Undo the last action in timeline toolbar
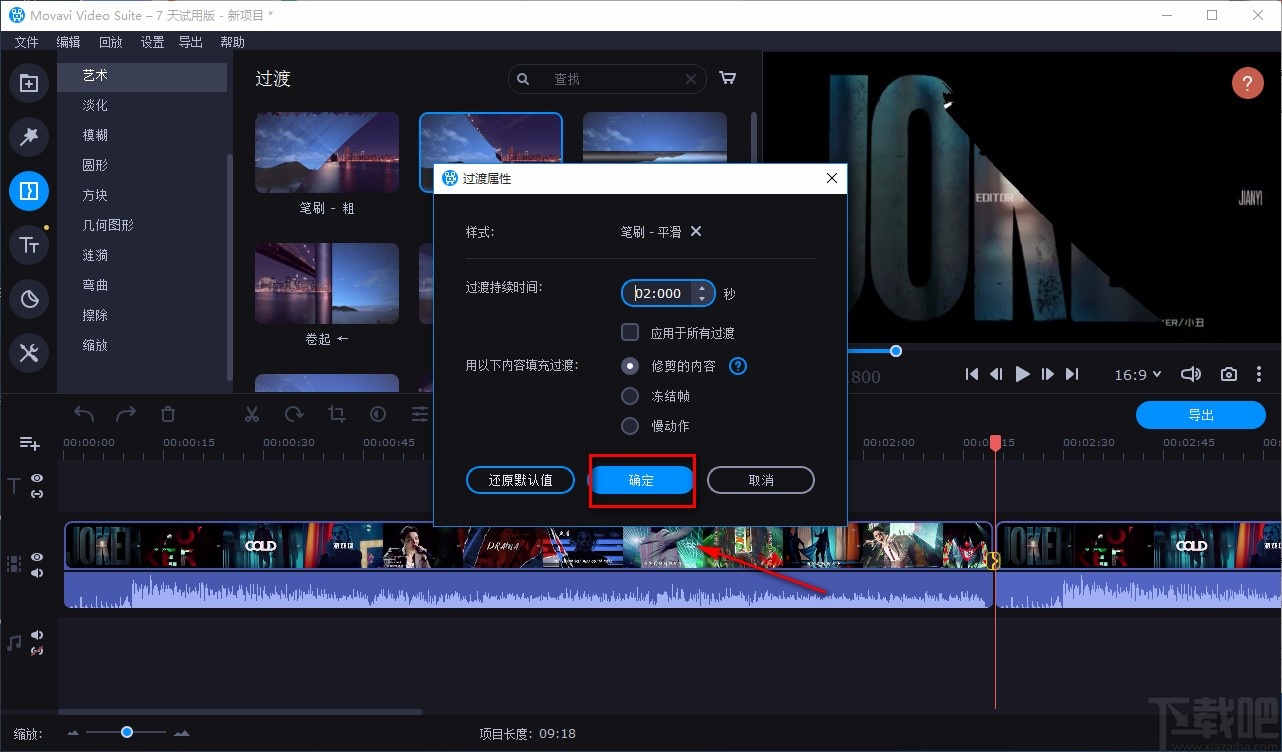Screen dimensions: 1282x752 (84, 414)
